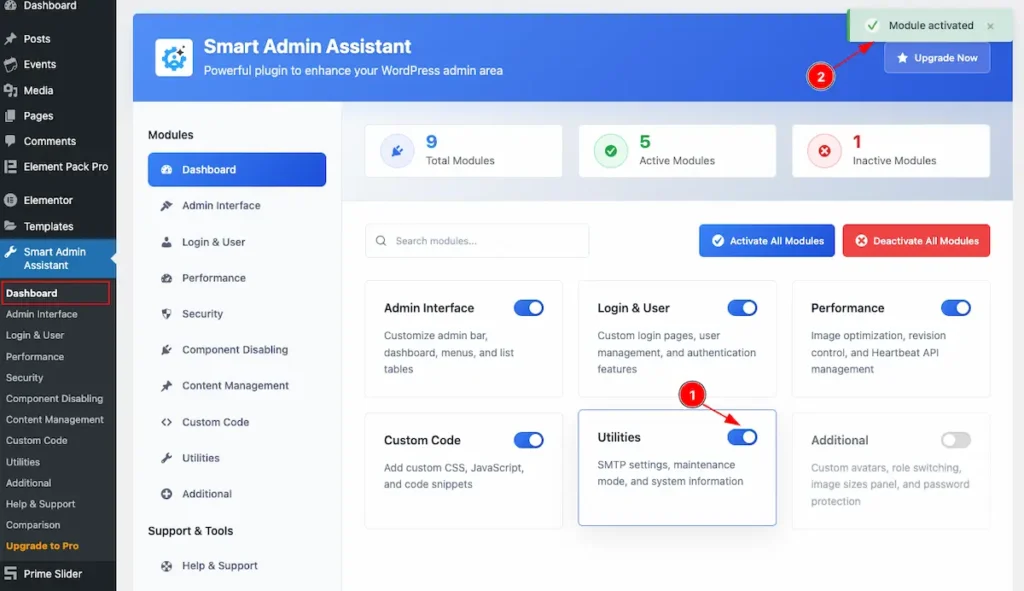Toggle the Admin Interface module switch
Screen dimensions: 1024x591
(x=528, y=308)
